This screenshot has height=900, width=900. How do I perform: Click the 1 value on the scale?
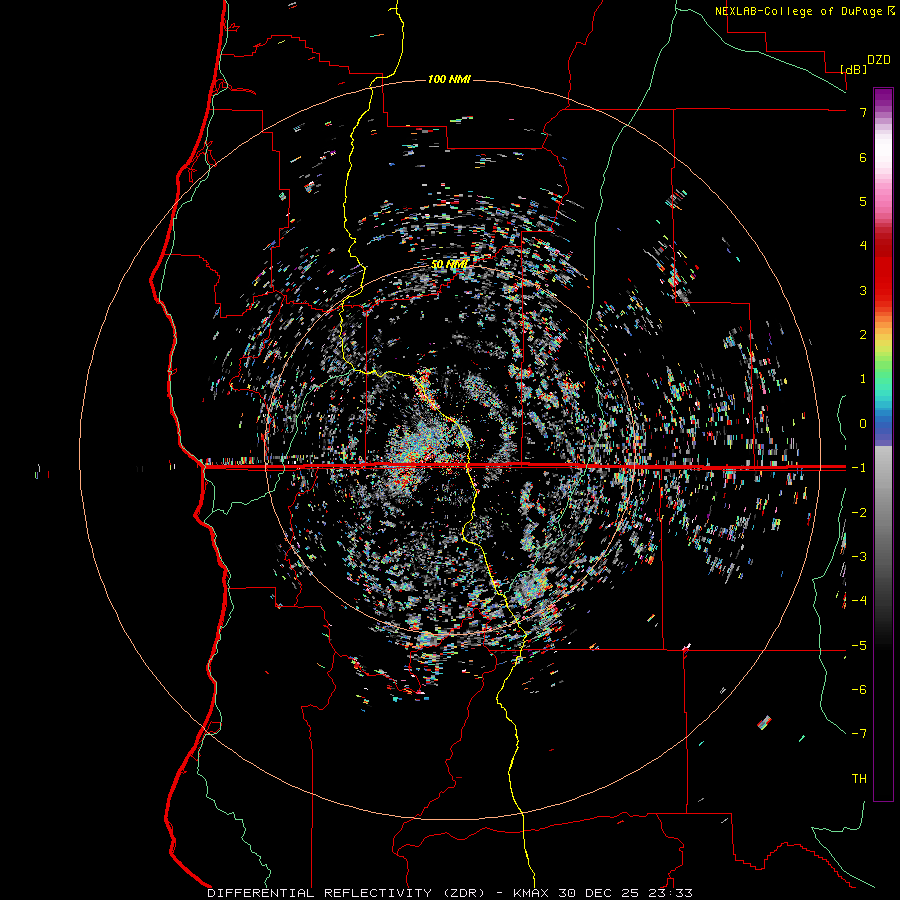click(863, 379)
